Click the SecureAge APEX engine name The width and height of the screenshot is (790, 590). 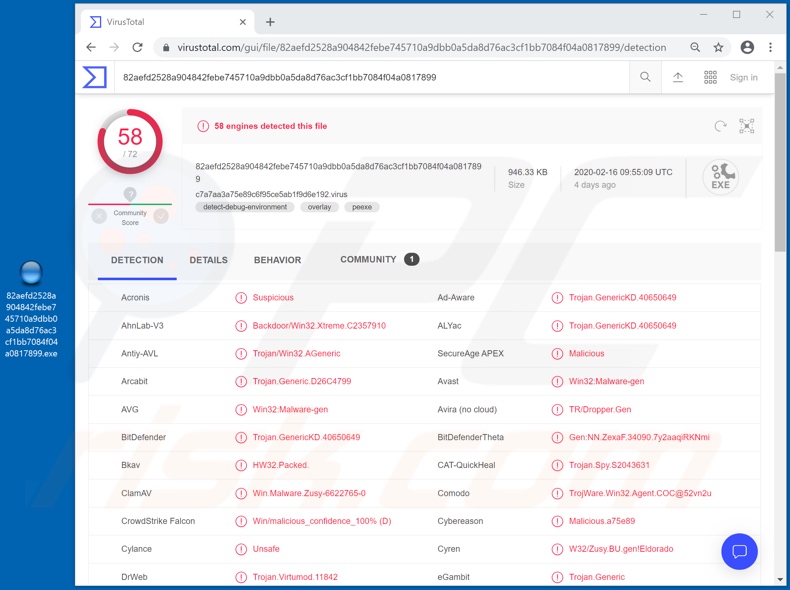[471, 353]
